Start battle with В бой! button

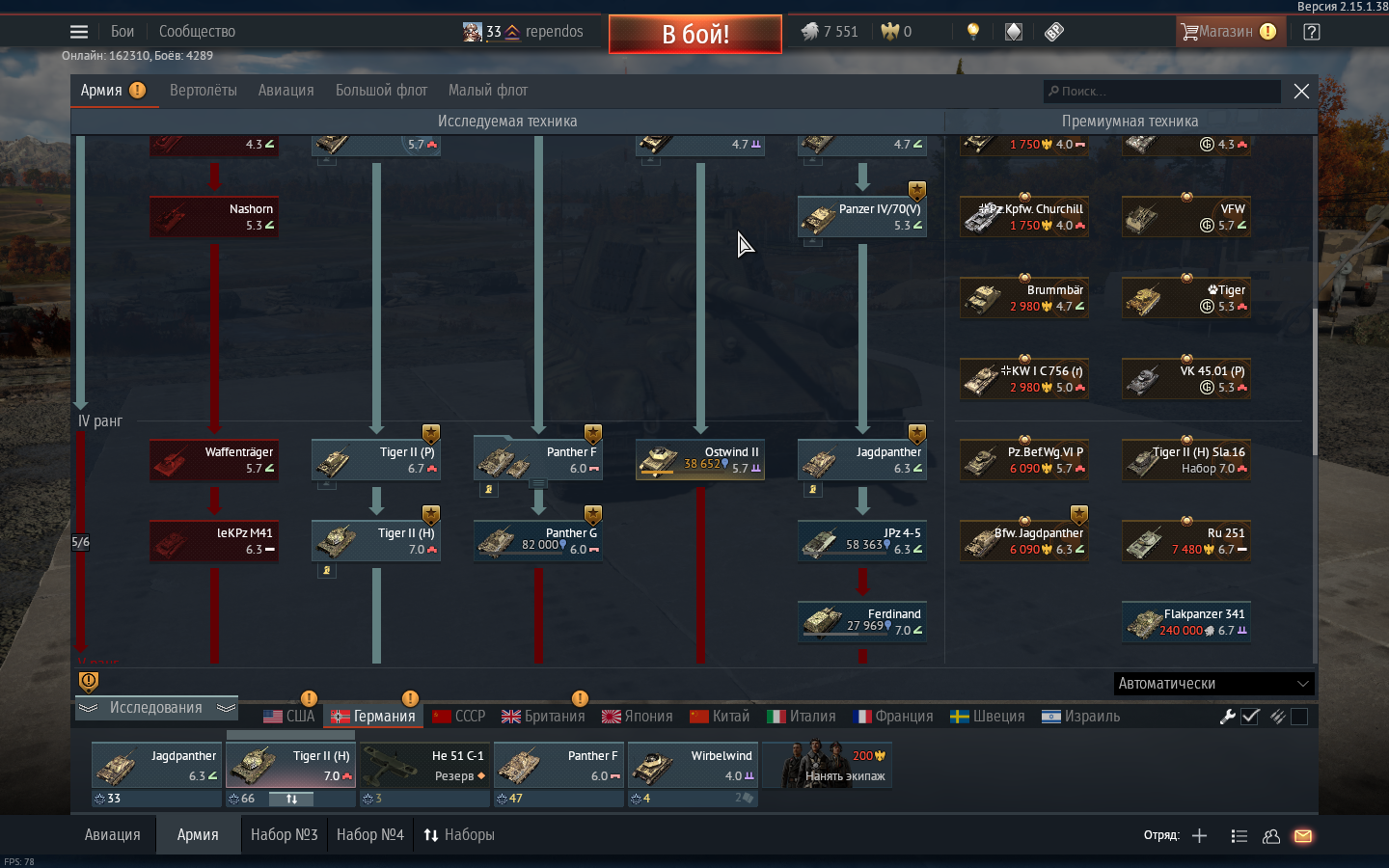coord(695,34)
